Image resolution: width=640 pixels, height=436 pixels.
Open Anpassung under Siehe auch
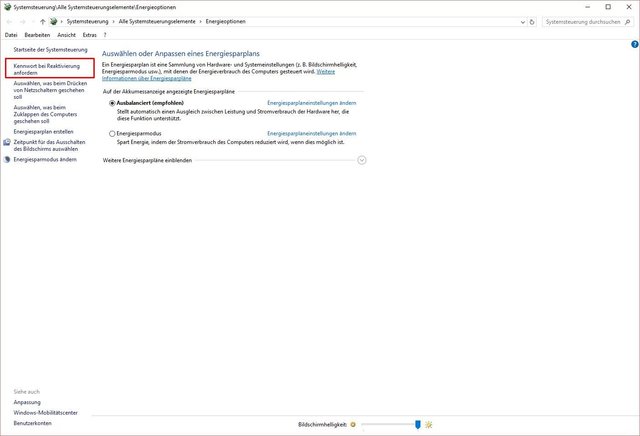coord(27,403)
